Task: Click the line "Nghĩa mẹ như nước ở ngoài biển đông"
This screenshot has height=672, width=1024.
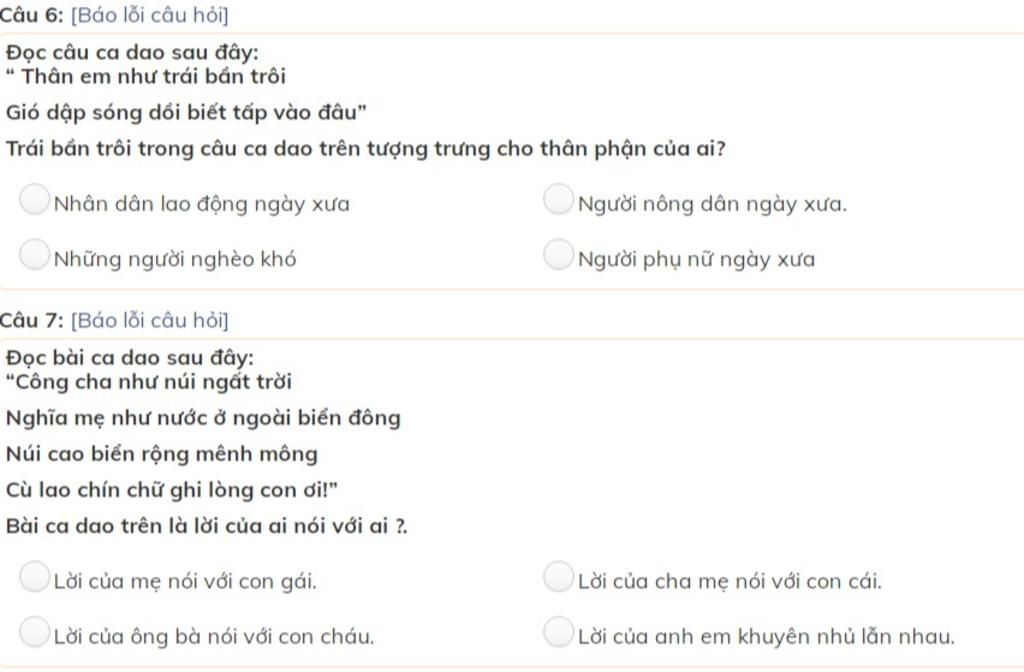Action: click(203, 418)
